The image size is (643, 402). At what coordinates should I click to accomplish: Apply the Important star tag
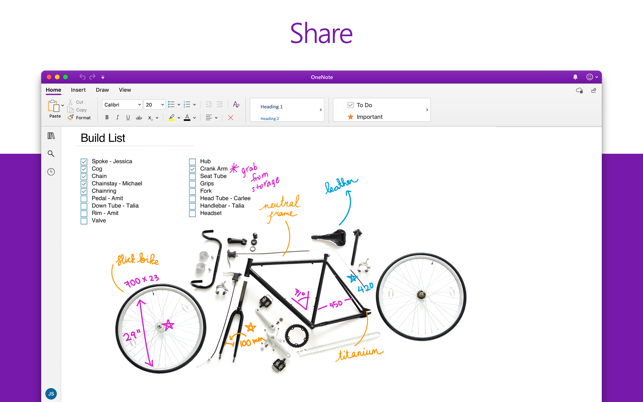tap(365, 117)
